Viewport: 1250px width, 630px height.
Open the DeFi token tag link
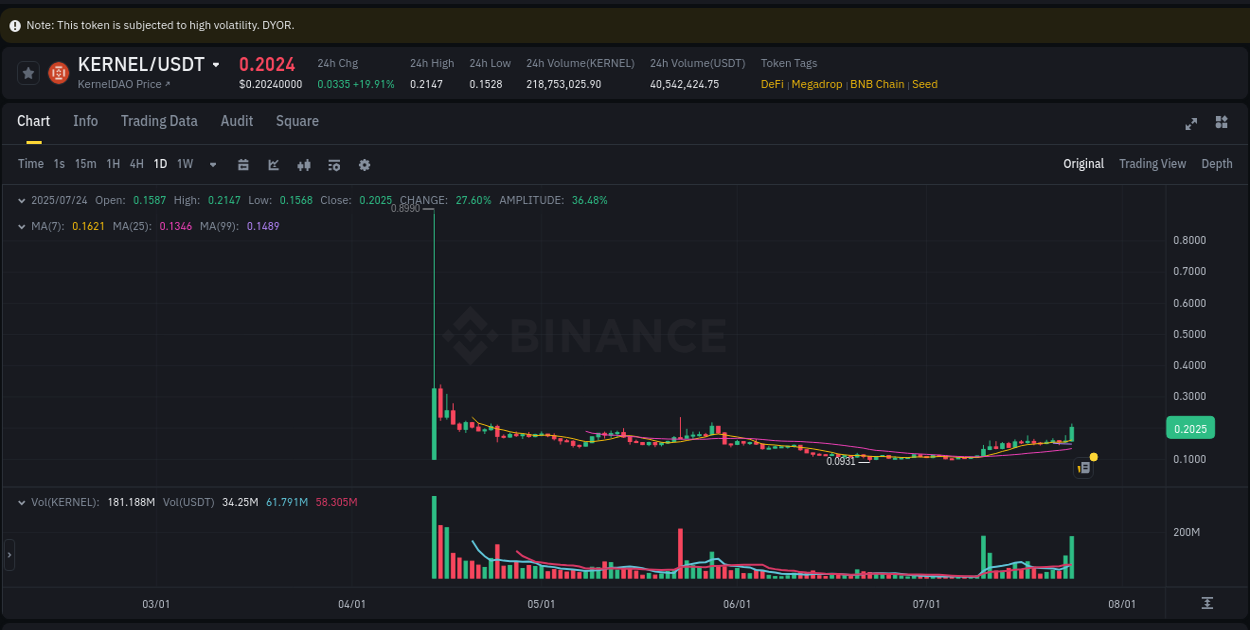[x=771, y=84]
